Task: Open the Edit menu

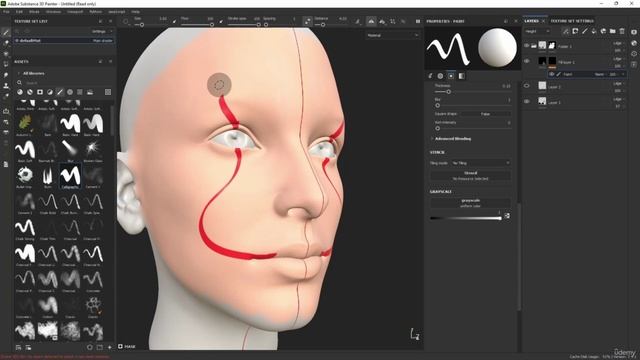Action: coord(19,12)
